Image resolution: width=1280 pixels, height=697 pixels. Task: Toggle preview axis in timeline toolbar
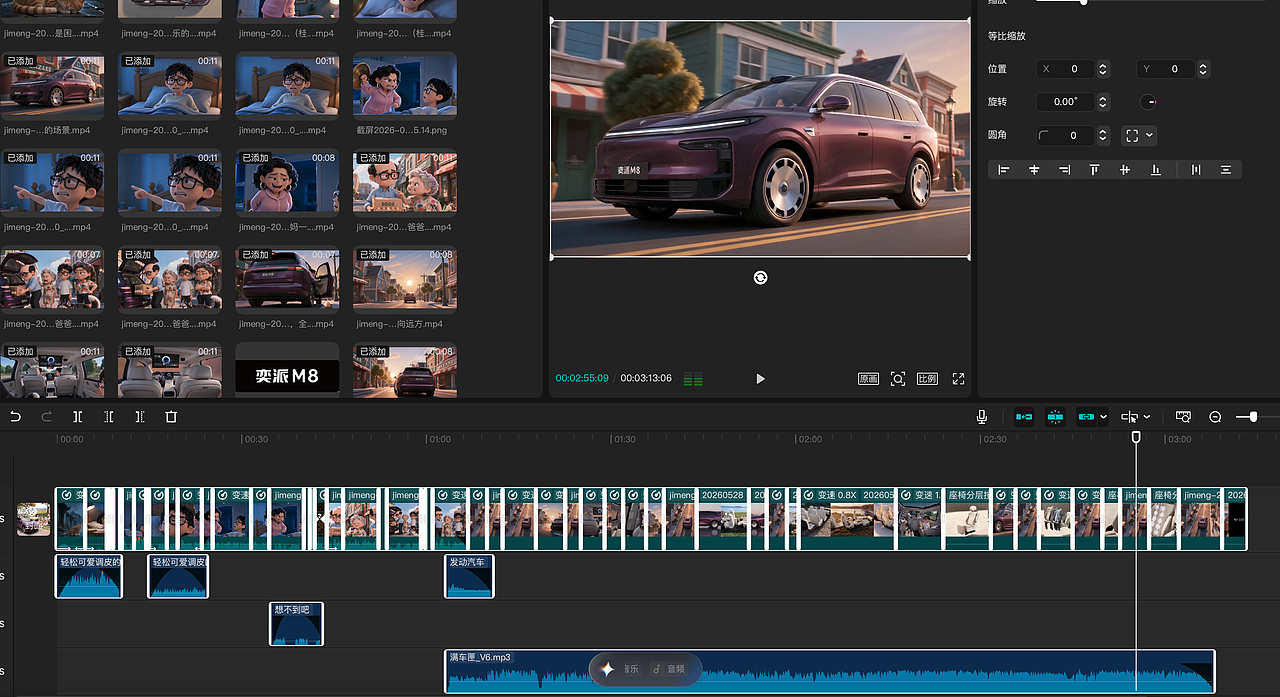[x=1183, y=417]
